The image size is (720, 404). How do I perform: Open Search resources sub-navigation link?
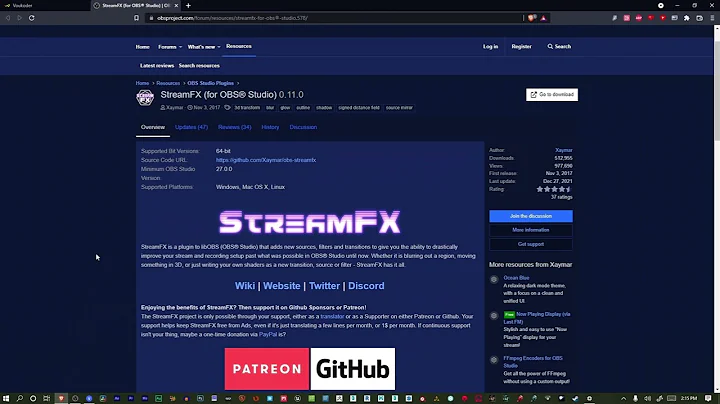(x=199, y=66)
